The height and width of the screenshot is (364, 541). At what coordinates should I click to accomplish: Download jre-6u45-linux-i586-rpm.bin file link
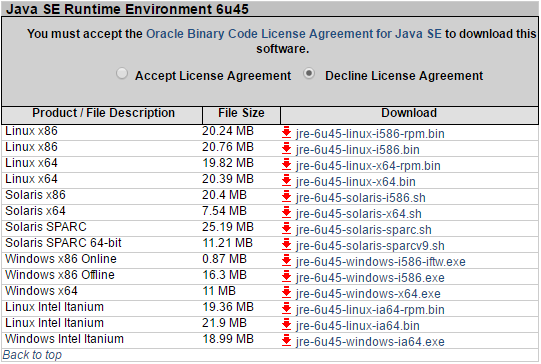[x=370, y=134]
